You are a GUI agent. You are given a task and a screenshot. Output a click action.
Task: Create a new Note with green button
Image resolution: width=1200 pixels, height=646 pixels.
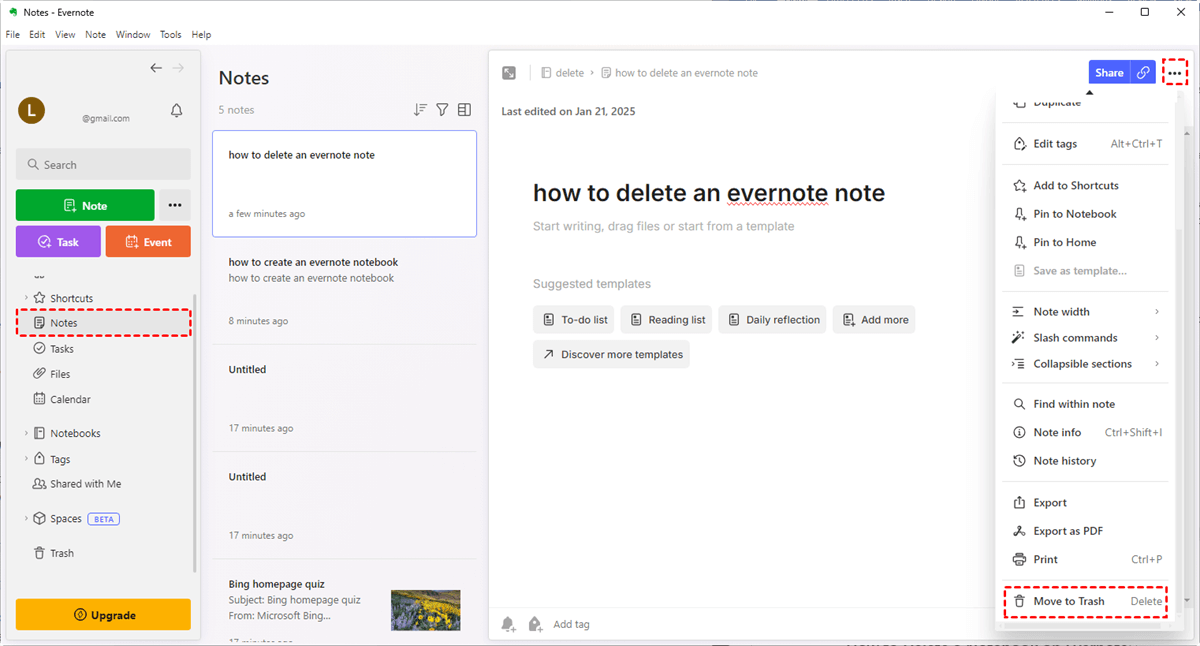click(x=85, y=205)
